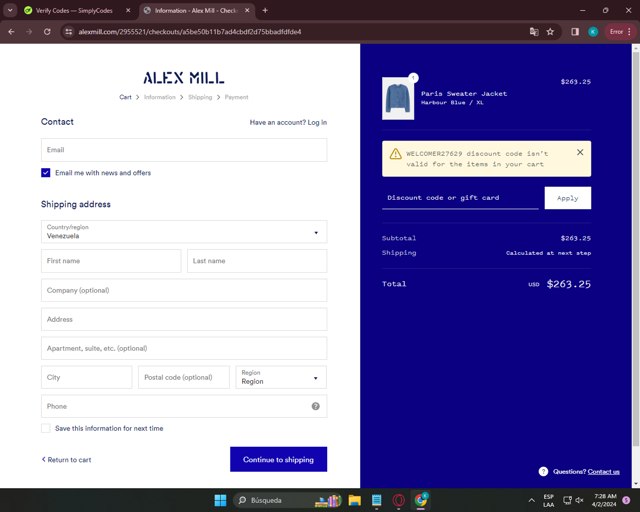
Task: Go to Cart breadcrumb
Action: pyautogui.click(x=125, y=97)
